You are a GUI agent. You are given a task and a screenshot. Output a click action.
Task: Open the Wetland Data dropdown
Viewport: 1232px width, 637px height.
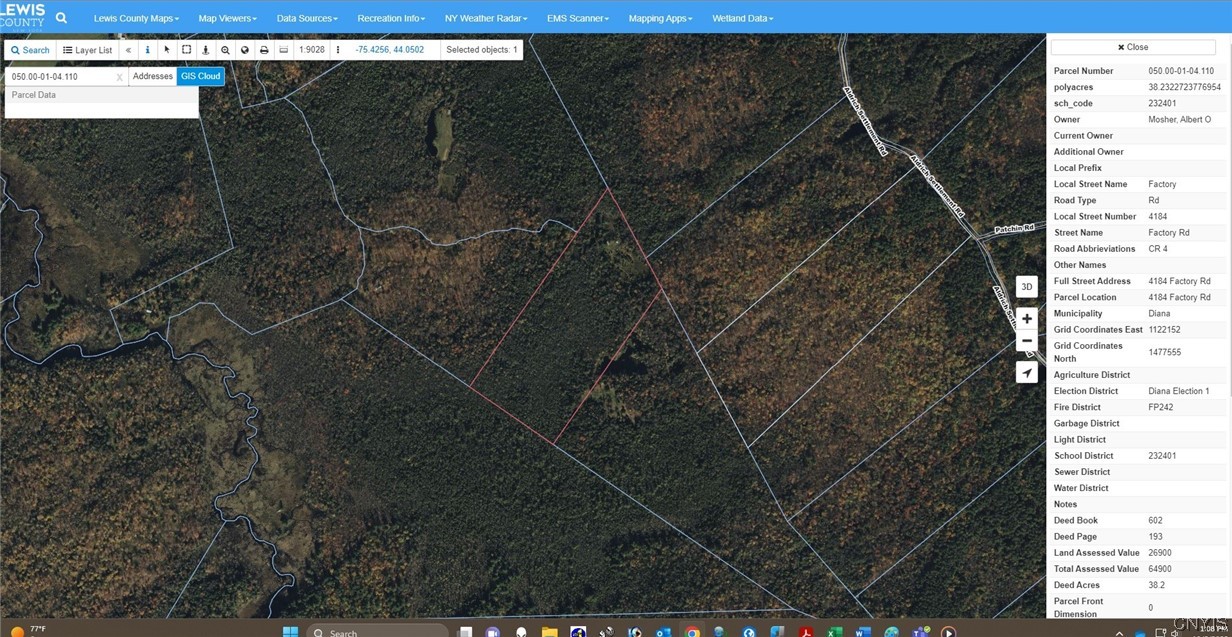click(x=742, y=18)
